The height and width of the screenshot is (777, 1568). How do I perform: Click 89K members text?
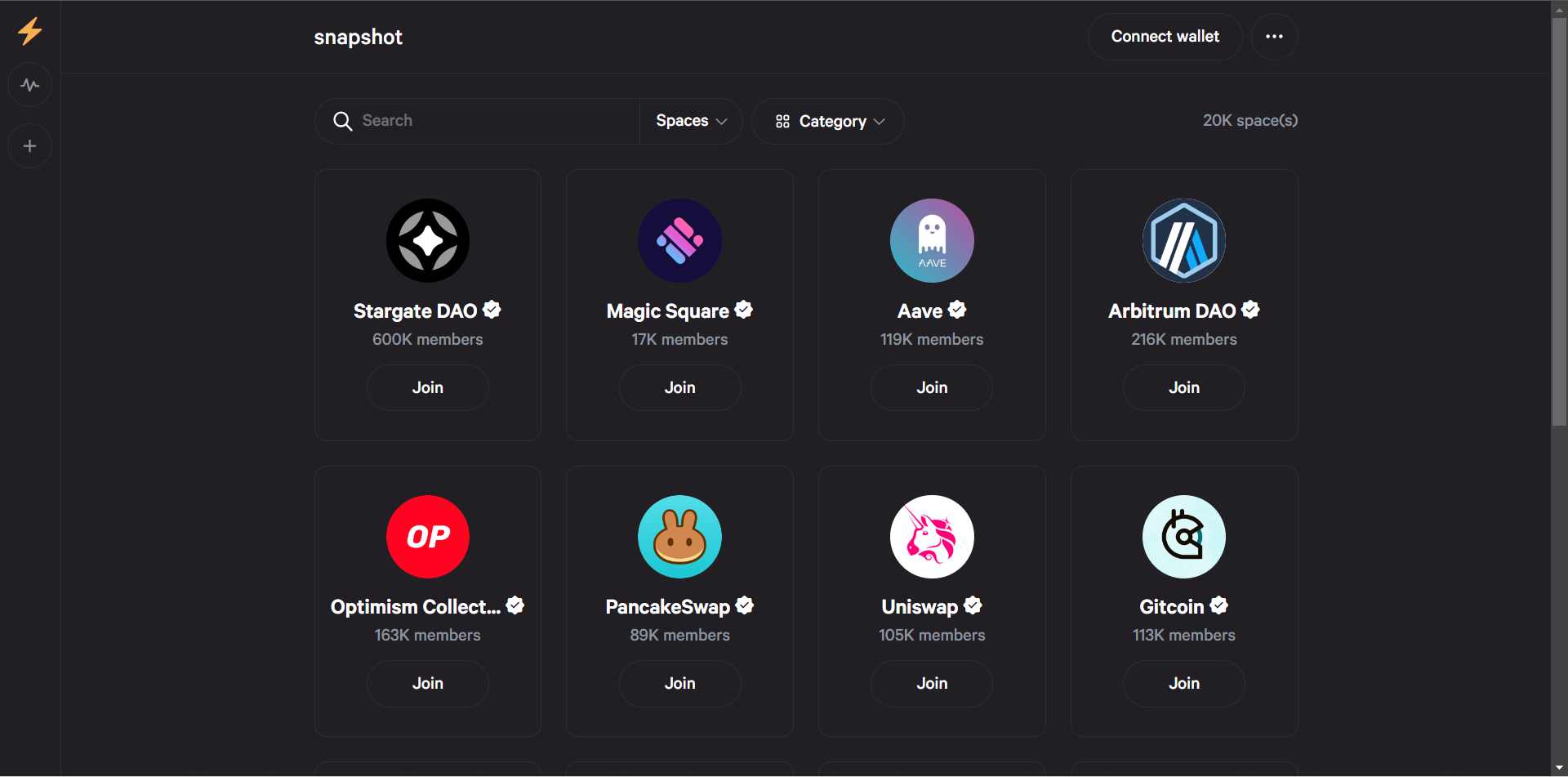tap(679, 636)
